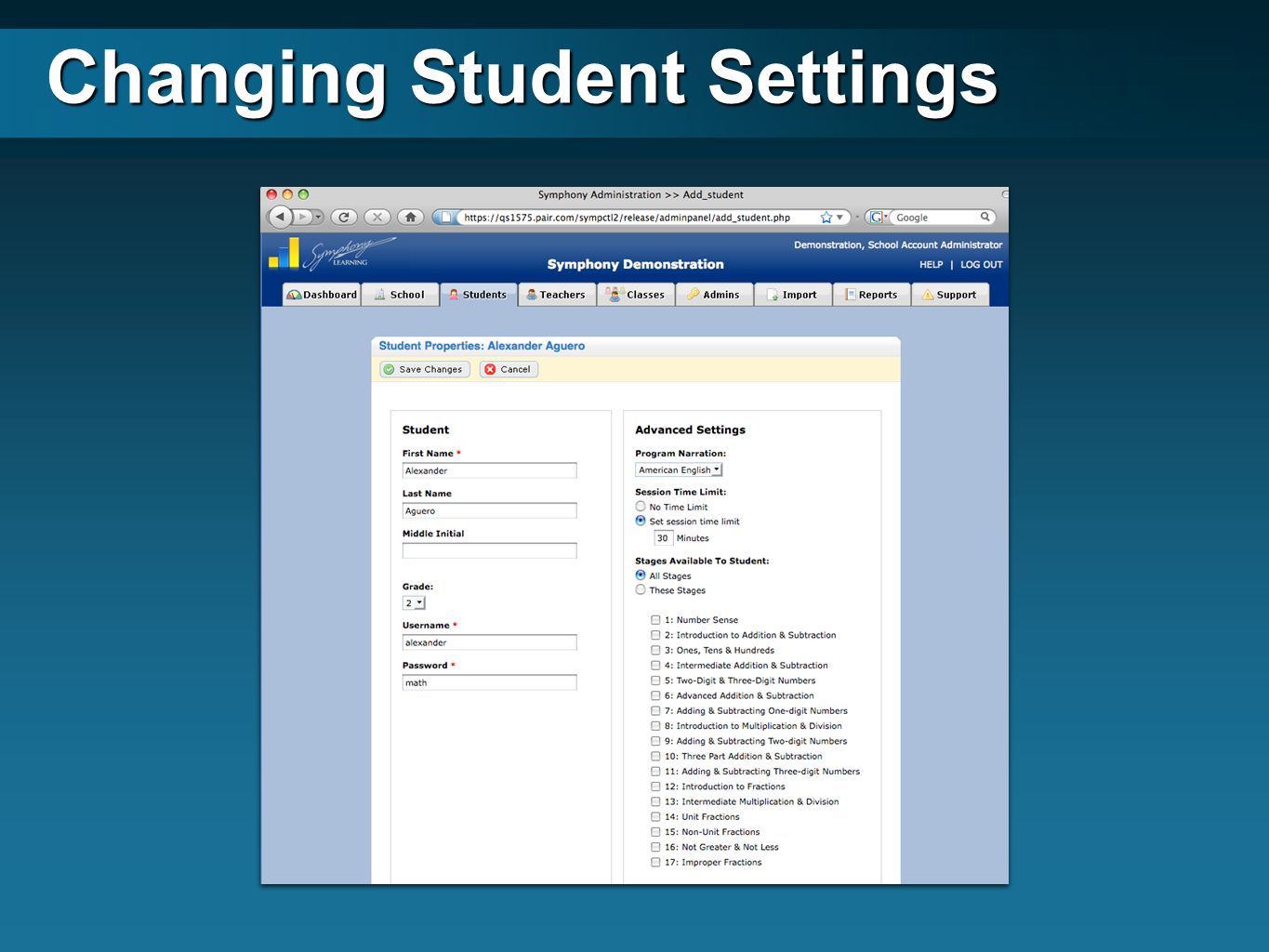The width and height of the screenshot is (1269, 952).
Task: Select Set session time limit option
Action: [641, 521]
